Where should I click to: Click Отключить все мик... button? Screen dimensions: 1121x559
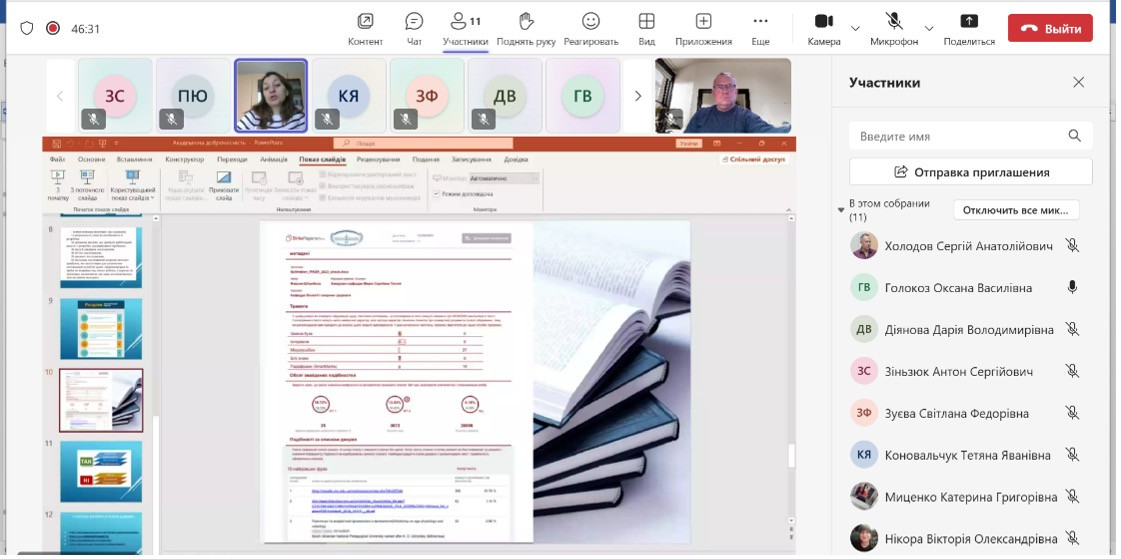point(1016,210)
